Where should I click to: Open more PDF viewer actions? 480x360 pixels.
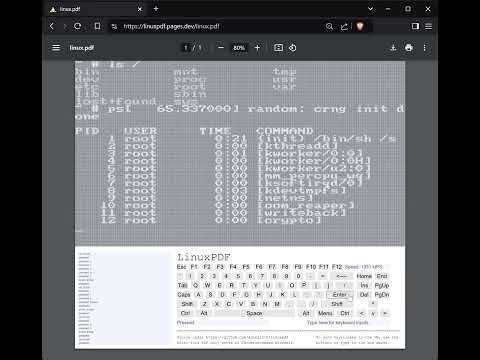425,48
